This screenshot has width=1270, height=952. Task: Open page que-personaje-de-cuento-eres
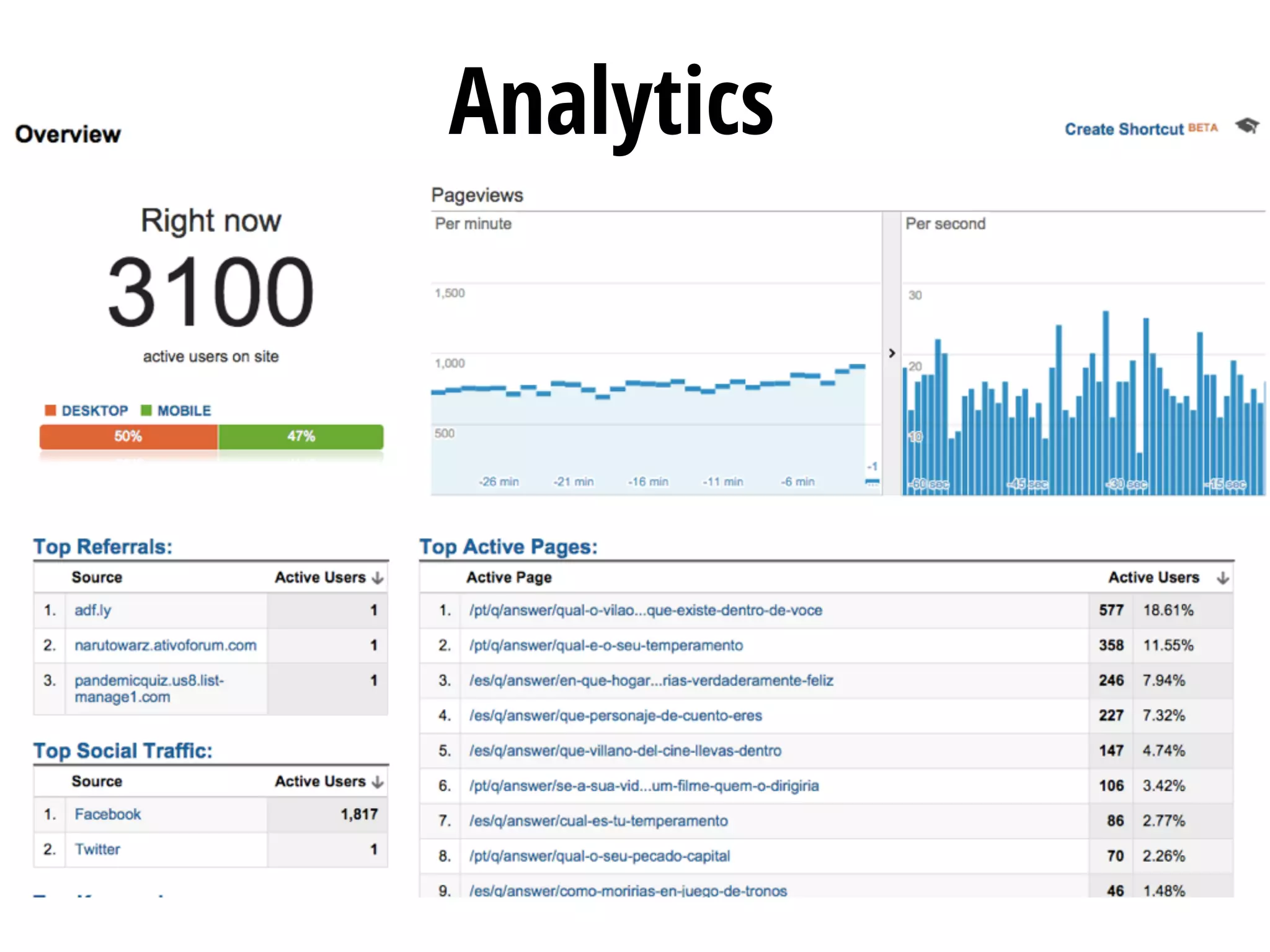(615, 716)
